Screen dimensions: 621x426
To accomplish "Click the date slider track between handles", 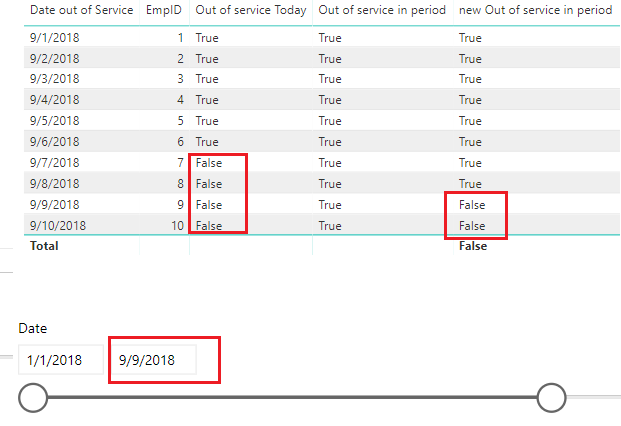I will pos(292,397).
